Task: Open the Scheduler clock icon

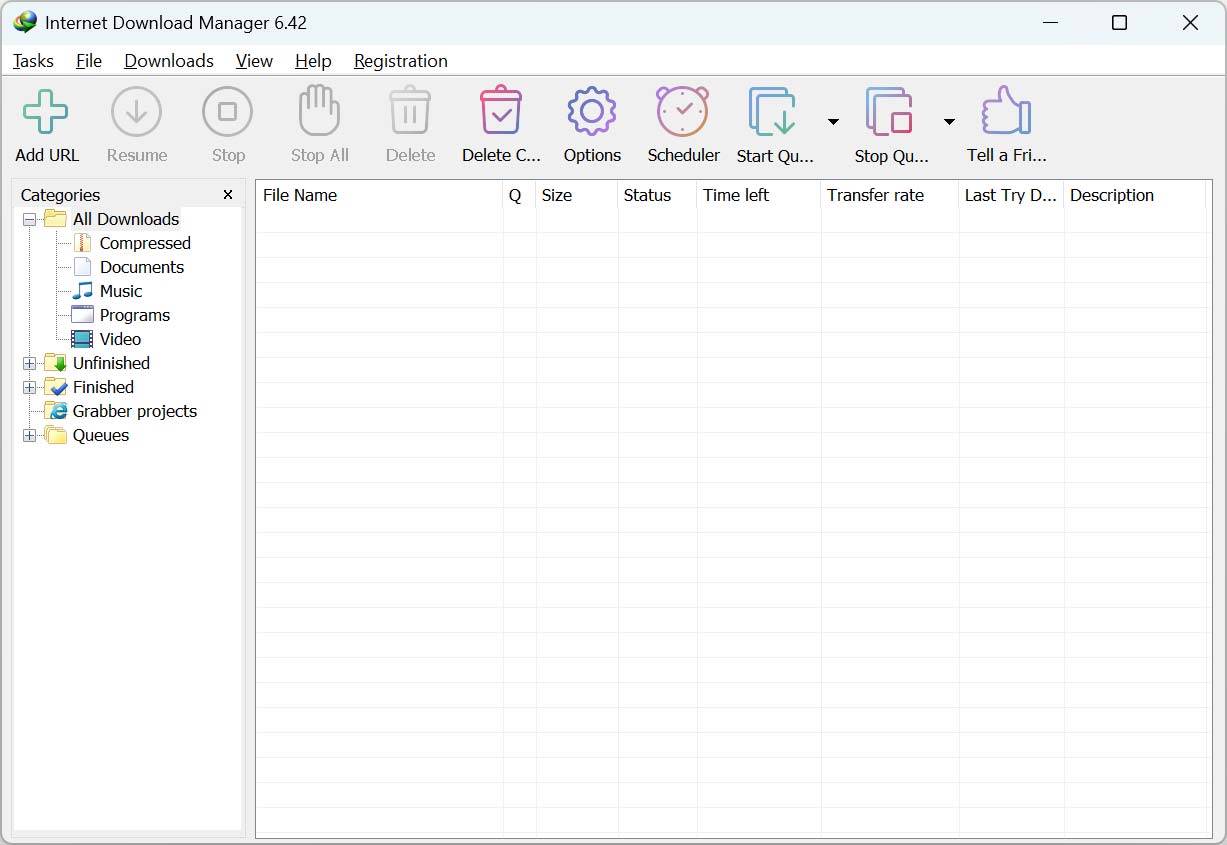Action: 683,112
